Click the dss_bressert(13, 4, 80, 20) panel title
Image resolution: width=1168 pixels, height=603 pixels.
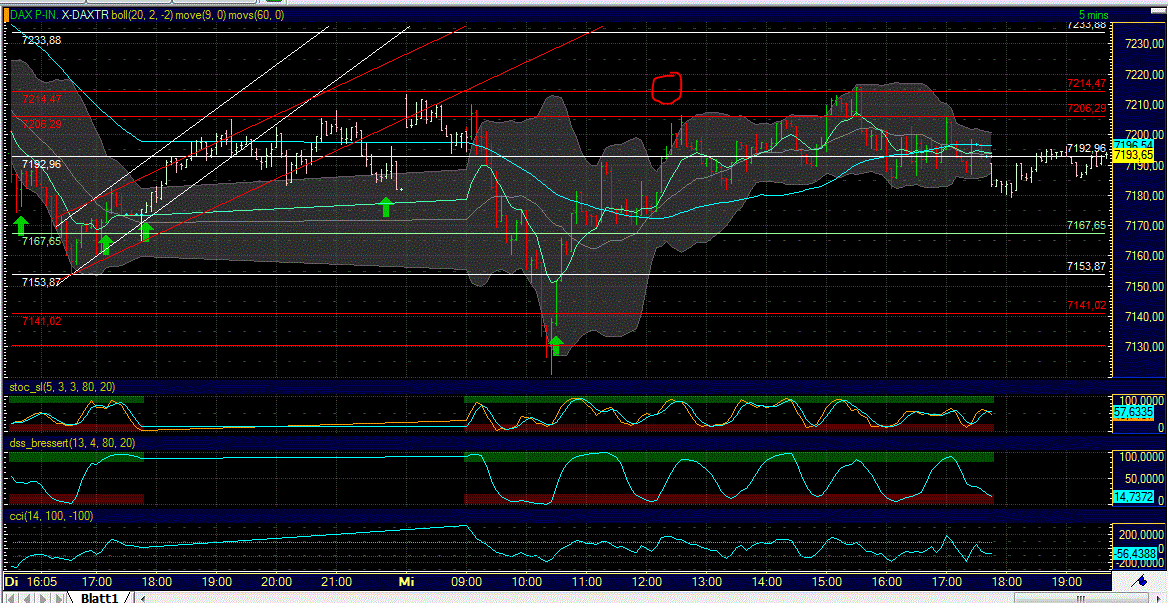coord(72,441)
